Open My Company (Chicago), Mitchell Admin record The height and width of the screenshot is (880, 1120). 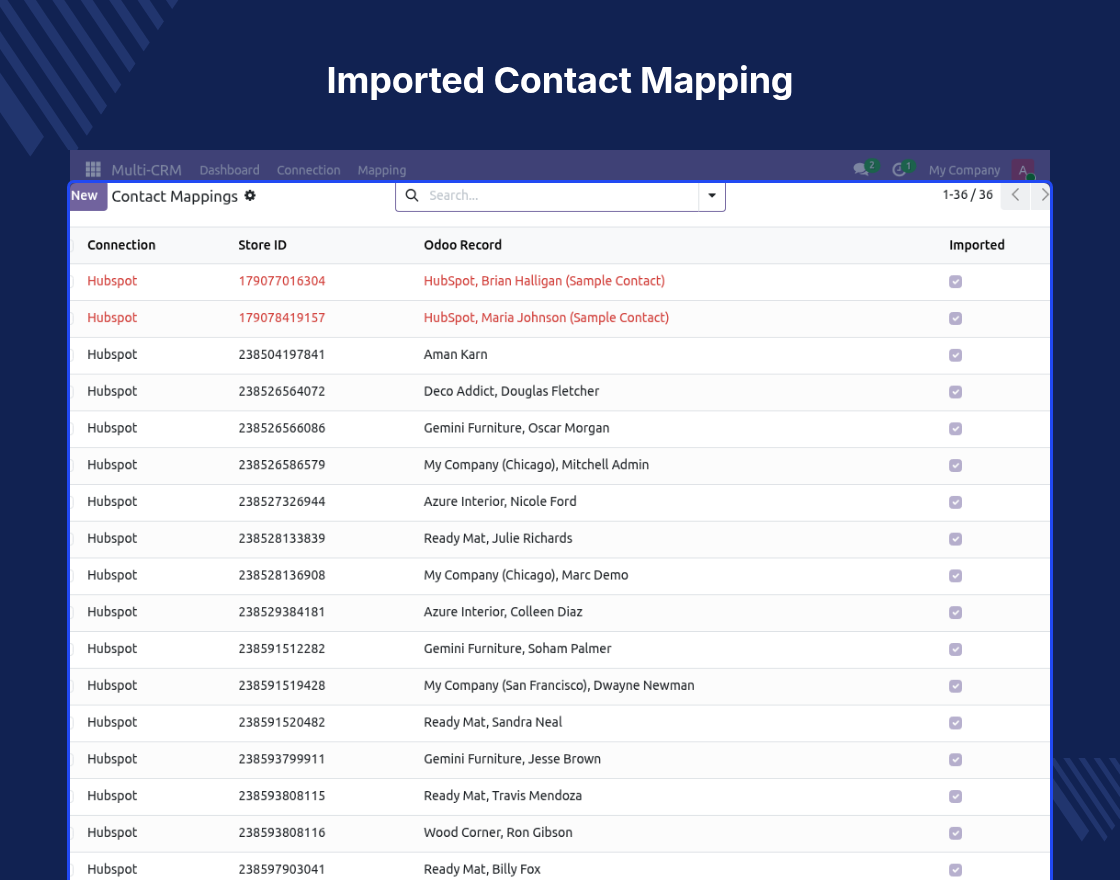point(536,465)
